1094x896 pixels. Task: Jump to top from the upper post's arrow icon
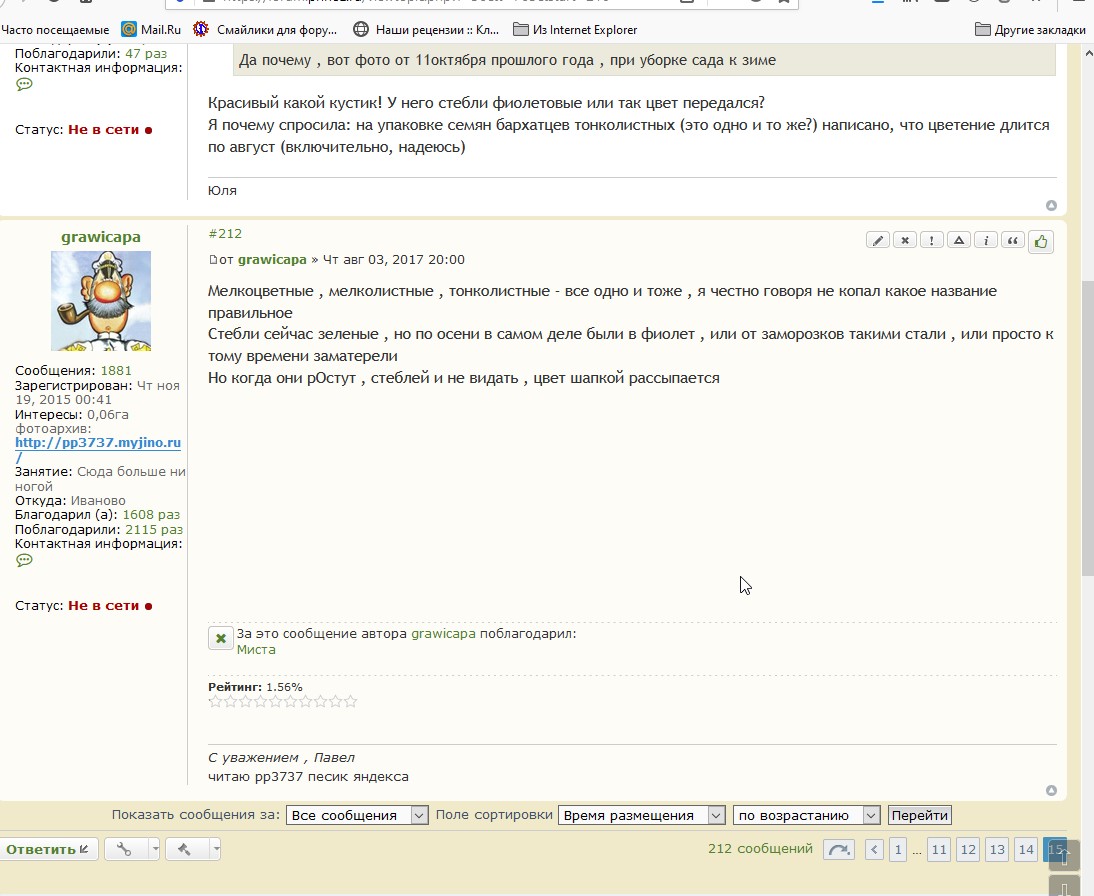click(x=1051, y=205)
